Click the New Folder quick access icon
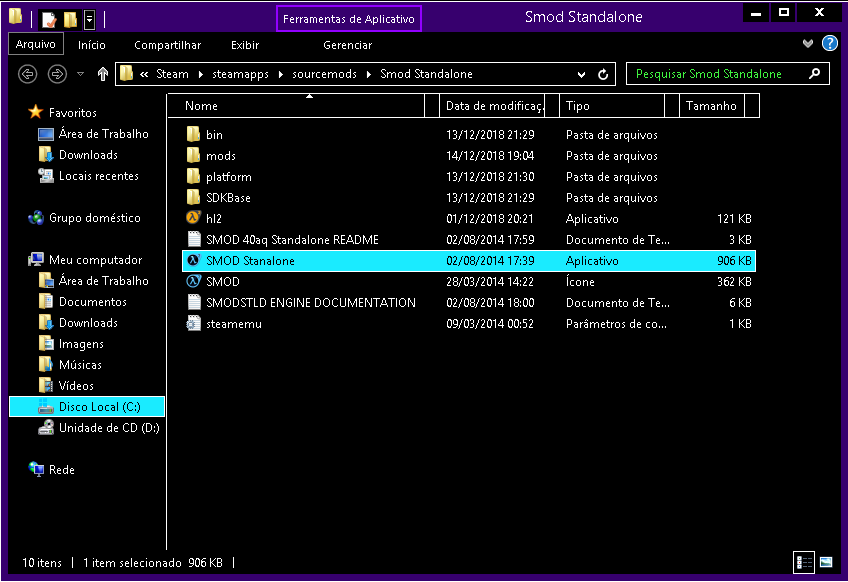 click(70, 19)
